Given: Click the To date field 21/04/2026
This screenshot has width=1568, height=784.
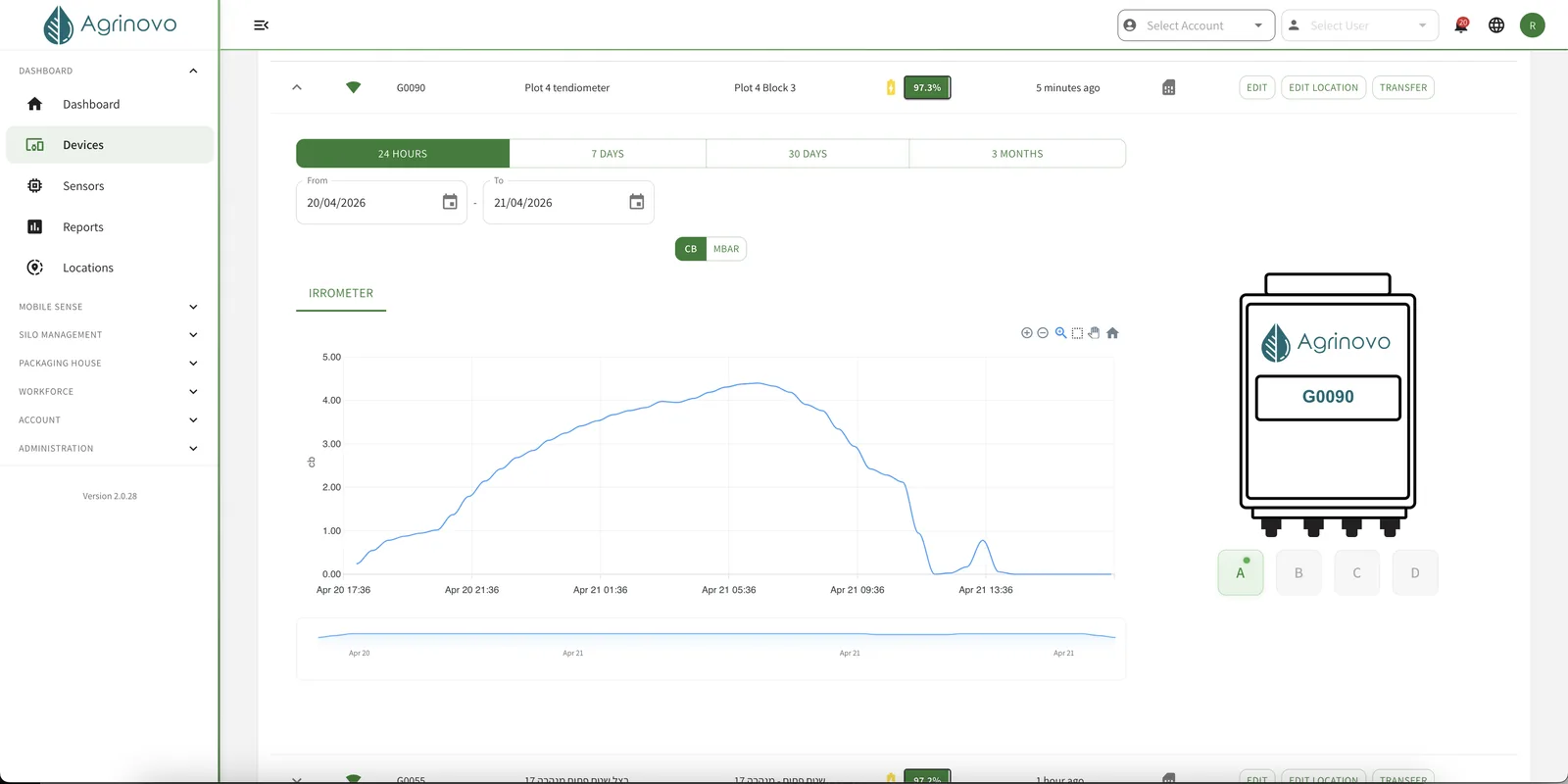Looking at the screenshot, I should [568, 203].
